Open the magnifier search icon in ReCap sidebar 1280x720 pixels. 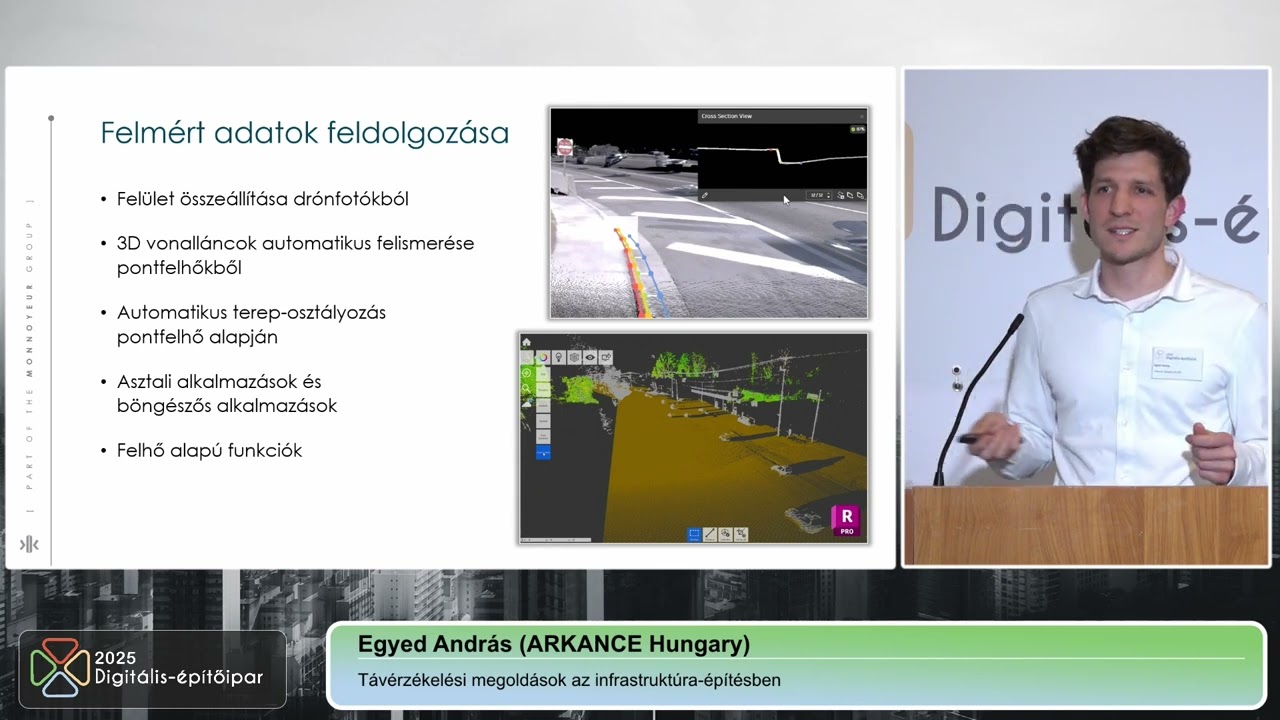pos(526,388)
